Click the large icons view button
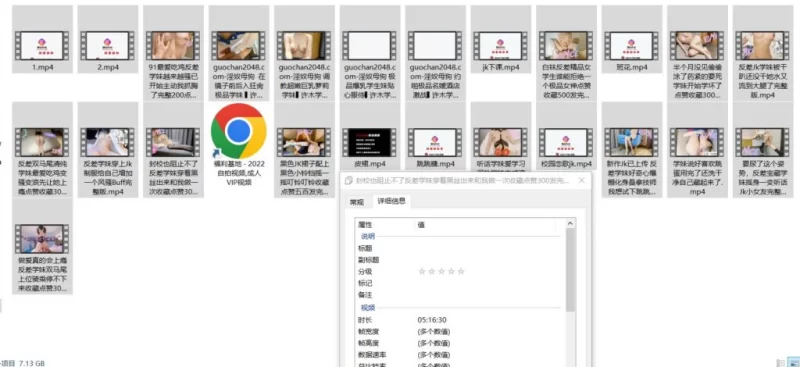 pyautogui.click(x=794, y=362)
